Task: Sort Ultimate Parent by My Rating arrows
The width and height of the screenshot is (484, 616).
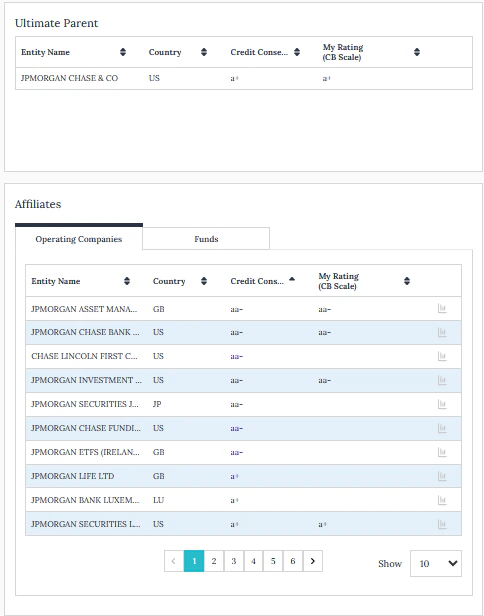Action: [x=417, y=52]
